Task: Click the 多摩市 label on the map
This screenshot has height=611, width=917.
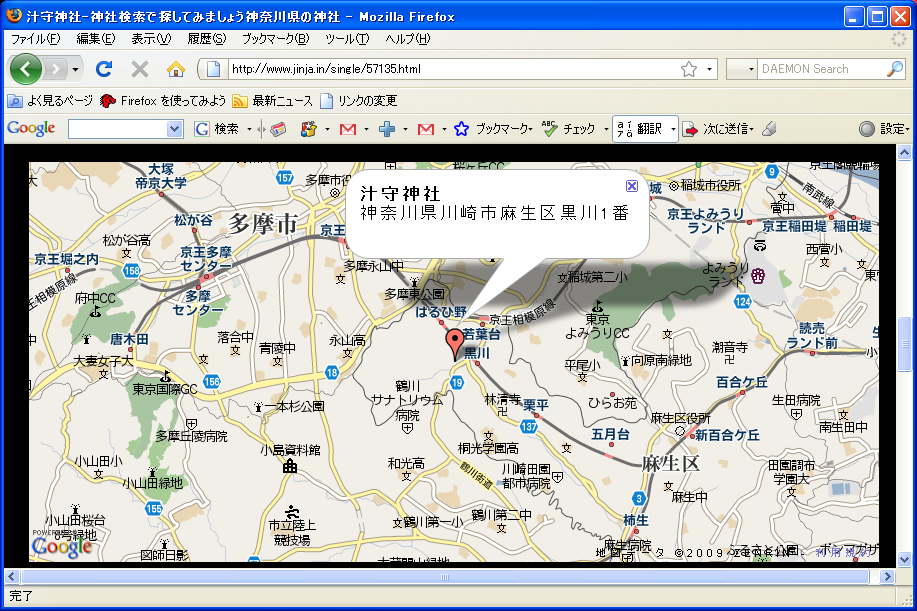Action: click(x=263, y=223)
